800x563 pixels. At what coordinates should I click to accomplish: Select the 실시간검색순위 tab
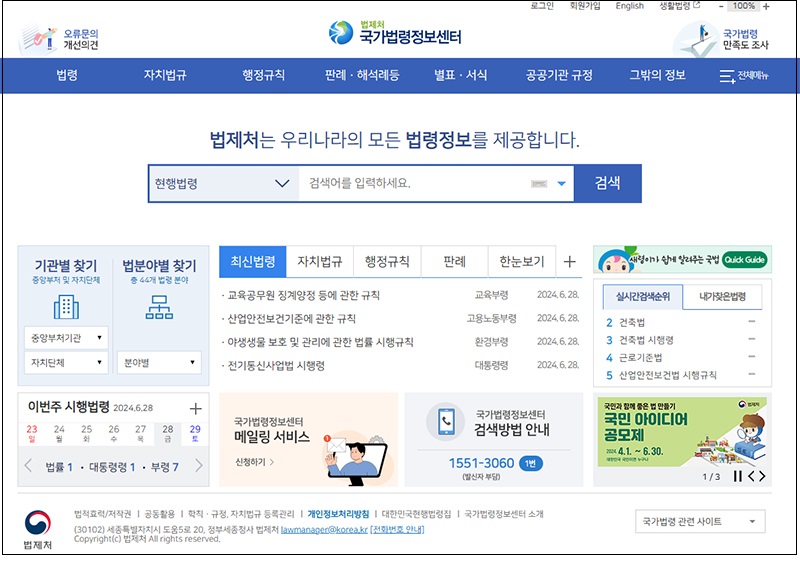coord(642,297)
